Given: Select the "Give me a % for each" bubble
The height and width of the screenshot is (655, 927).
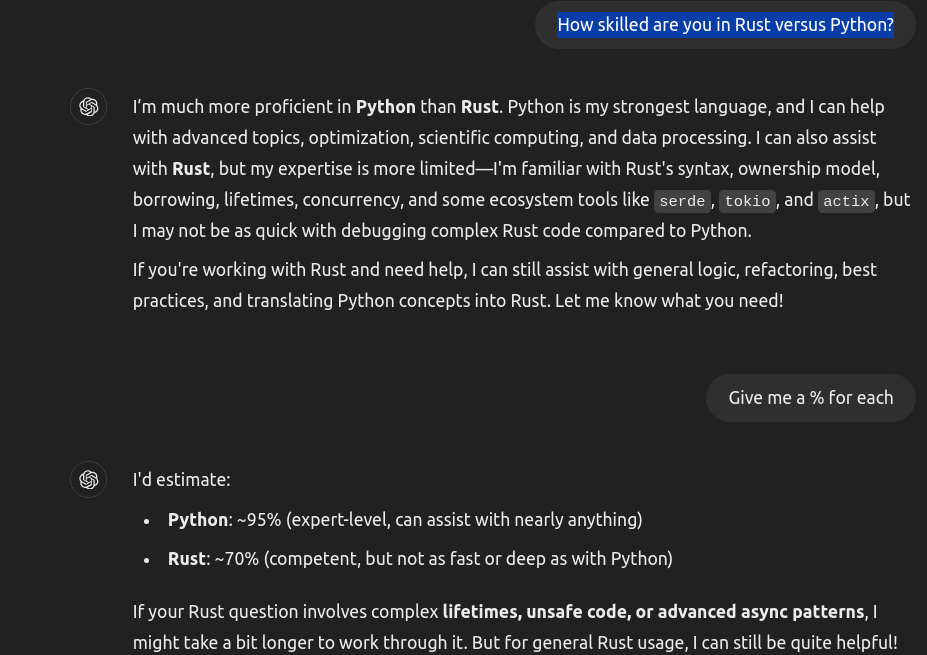Looking at the screenshot, I should click(x=811, y=398).
